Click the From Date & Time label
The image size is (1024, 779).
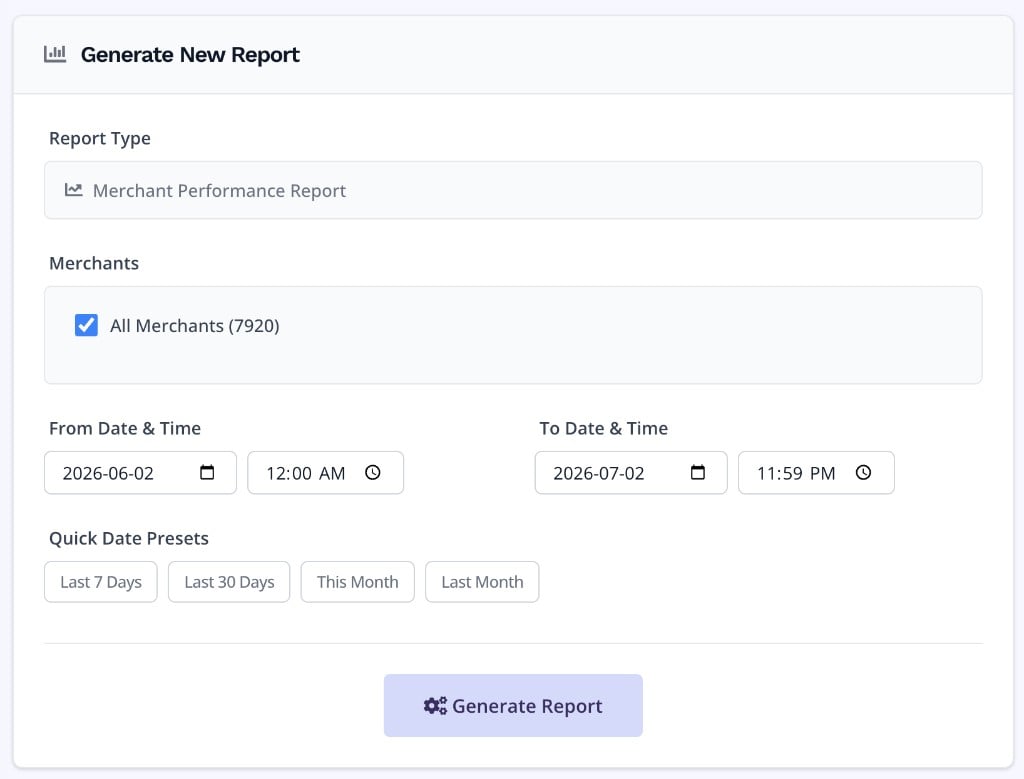tap(125, 428)
